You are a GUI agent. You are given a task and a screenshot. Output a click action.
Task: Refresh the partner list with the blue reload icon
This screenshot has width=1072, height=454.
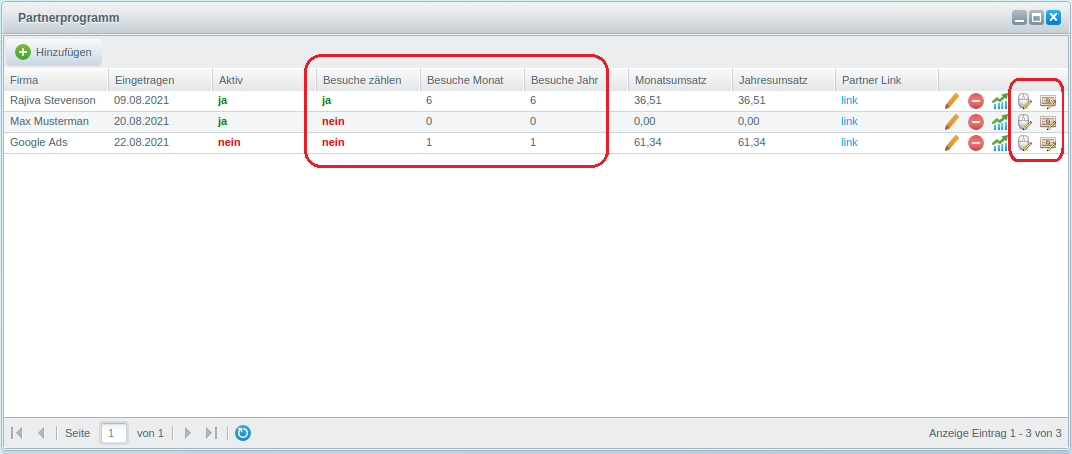tap(243, 433)
